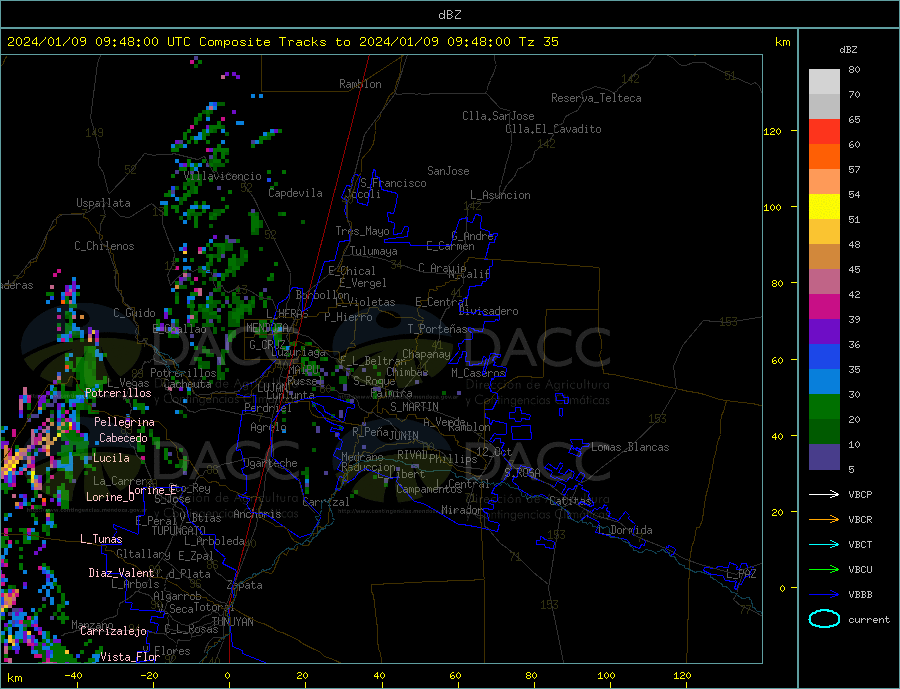Click the S_MARTIN place label

pos(414,407)
